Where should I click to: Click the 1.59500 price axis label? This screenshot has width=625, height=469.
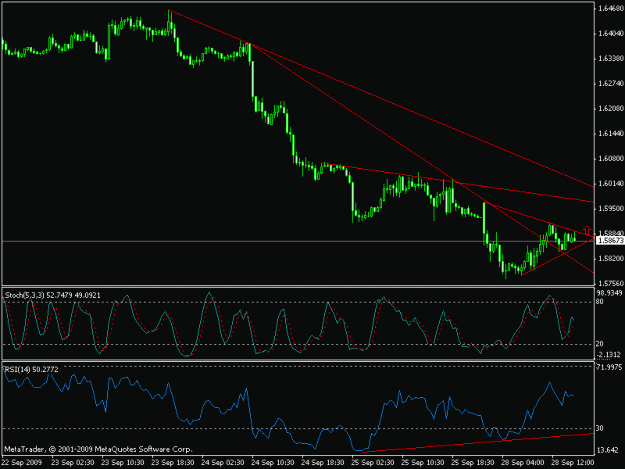(611, 208)
